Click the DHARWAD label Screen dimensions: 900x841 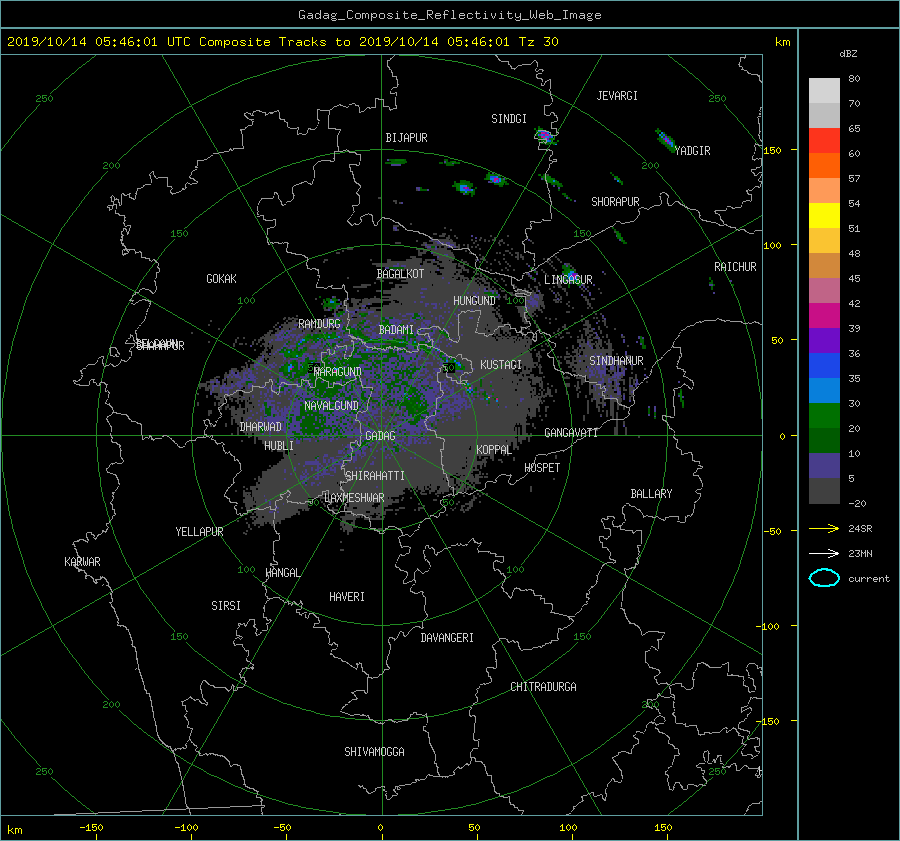click(x=261, y=427)
